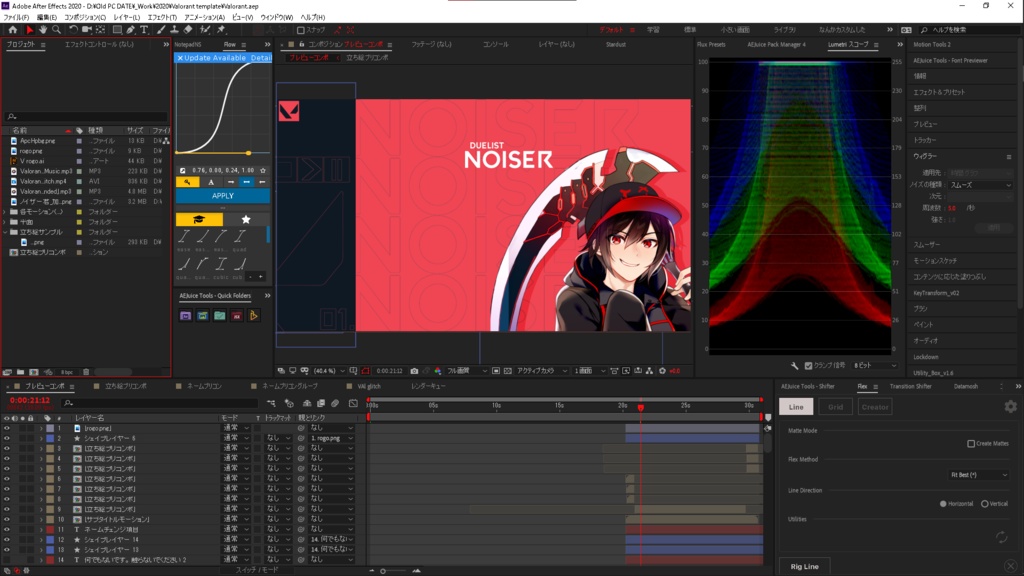Select the Selection arrow tool

[x=29, y=30]
